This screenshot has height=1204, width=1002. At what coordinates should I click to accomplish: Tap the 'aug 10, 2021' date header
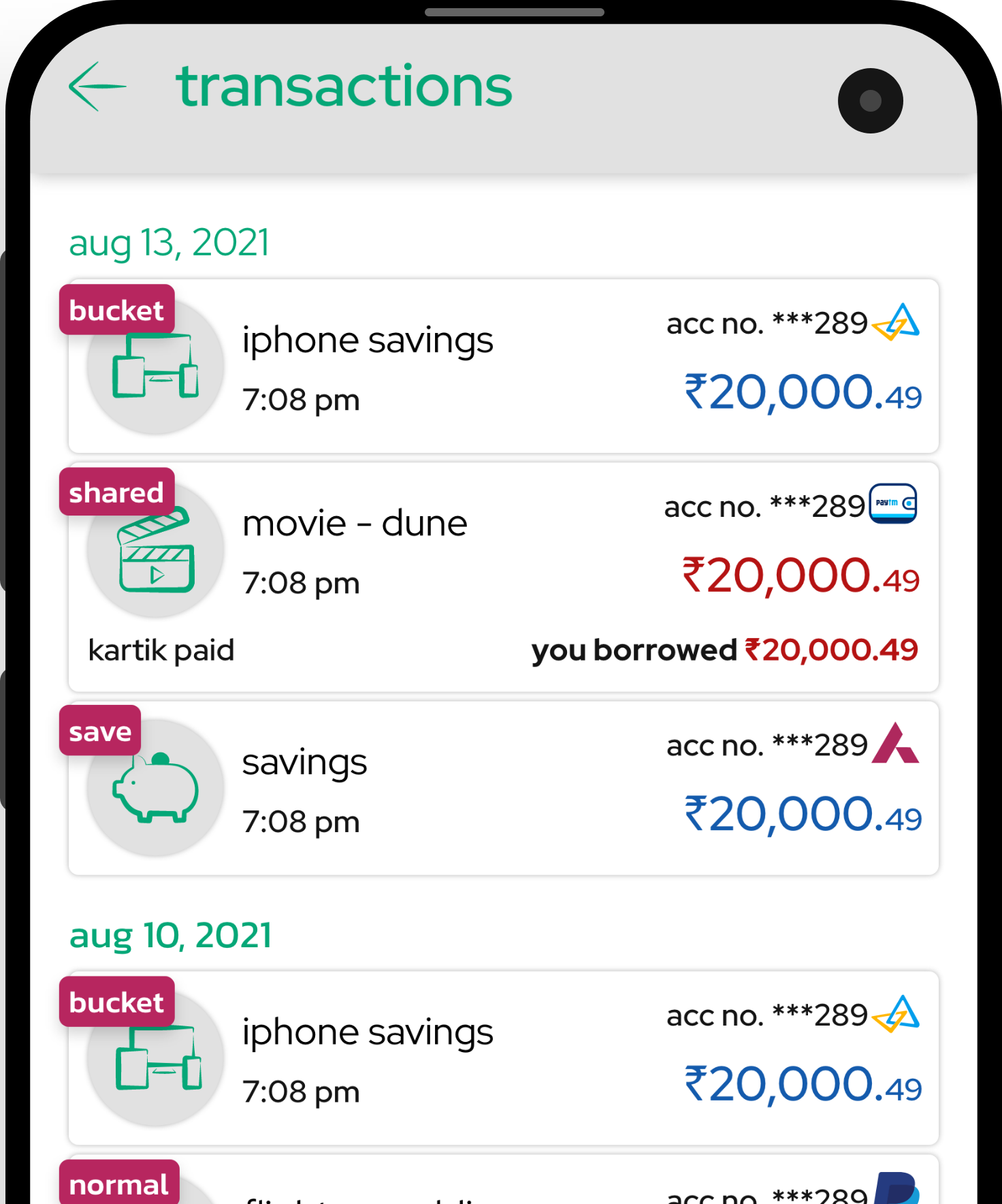pos(170,935)
